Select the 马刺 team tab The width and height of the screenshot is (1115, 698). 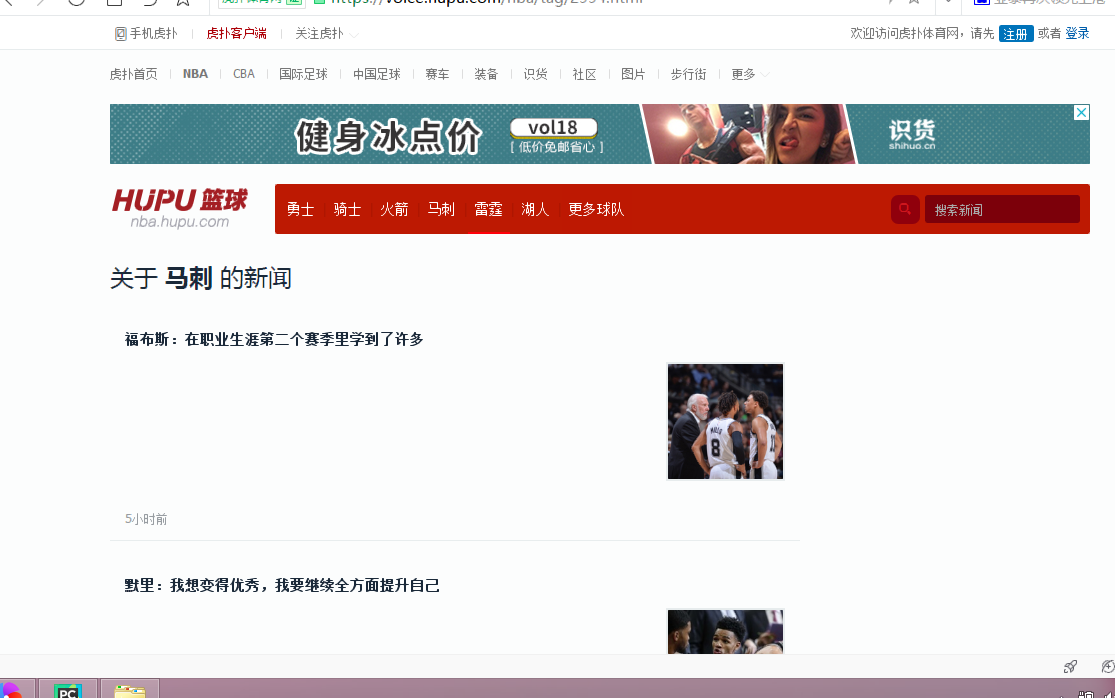click(441, 209)
